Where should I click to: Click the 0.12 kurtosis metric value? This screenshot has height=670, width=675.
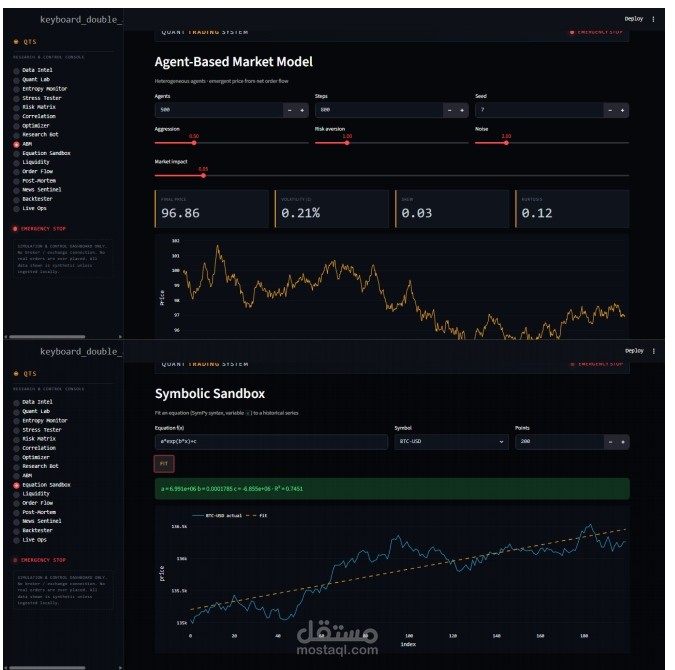point(537,213)
